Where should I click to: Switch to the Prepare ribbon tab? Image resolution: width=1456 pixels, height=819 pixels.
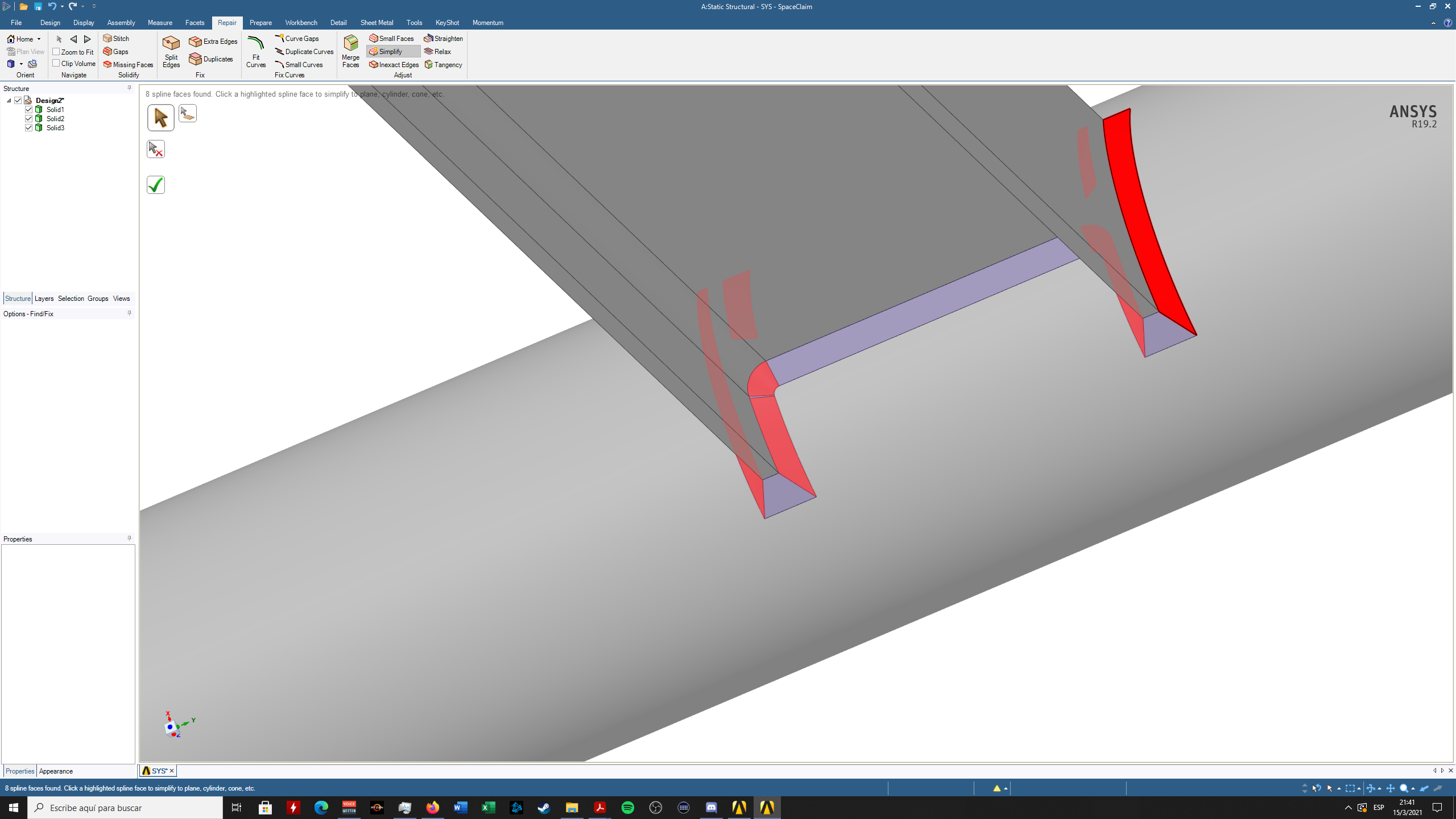[260, 23]
